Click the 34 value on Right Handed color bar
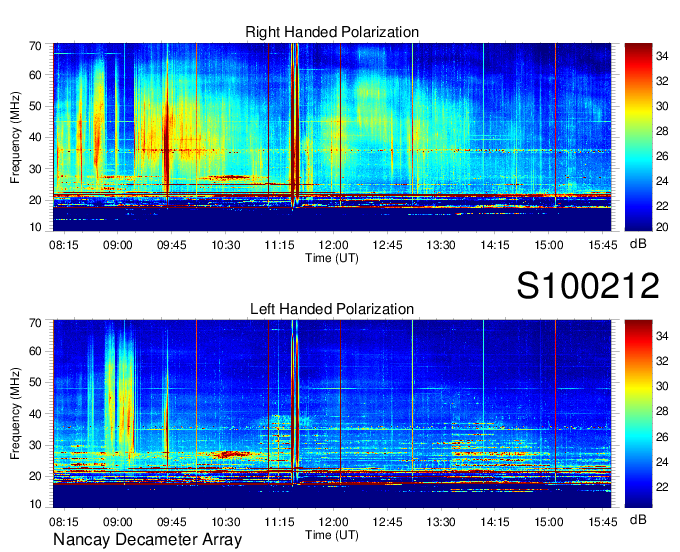Image resolution: width=680 pixels, height=552 pixels. (662, 56)
